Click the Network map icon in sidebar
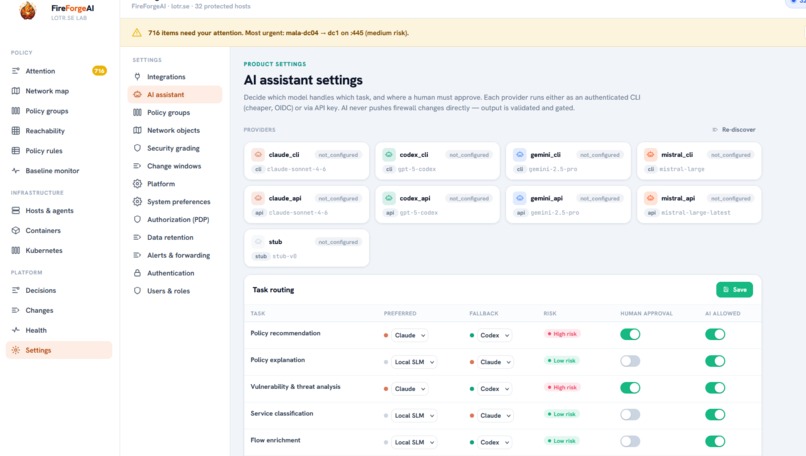806x456 pixels. (x=15, y=91)
